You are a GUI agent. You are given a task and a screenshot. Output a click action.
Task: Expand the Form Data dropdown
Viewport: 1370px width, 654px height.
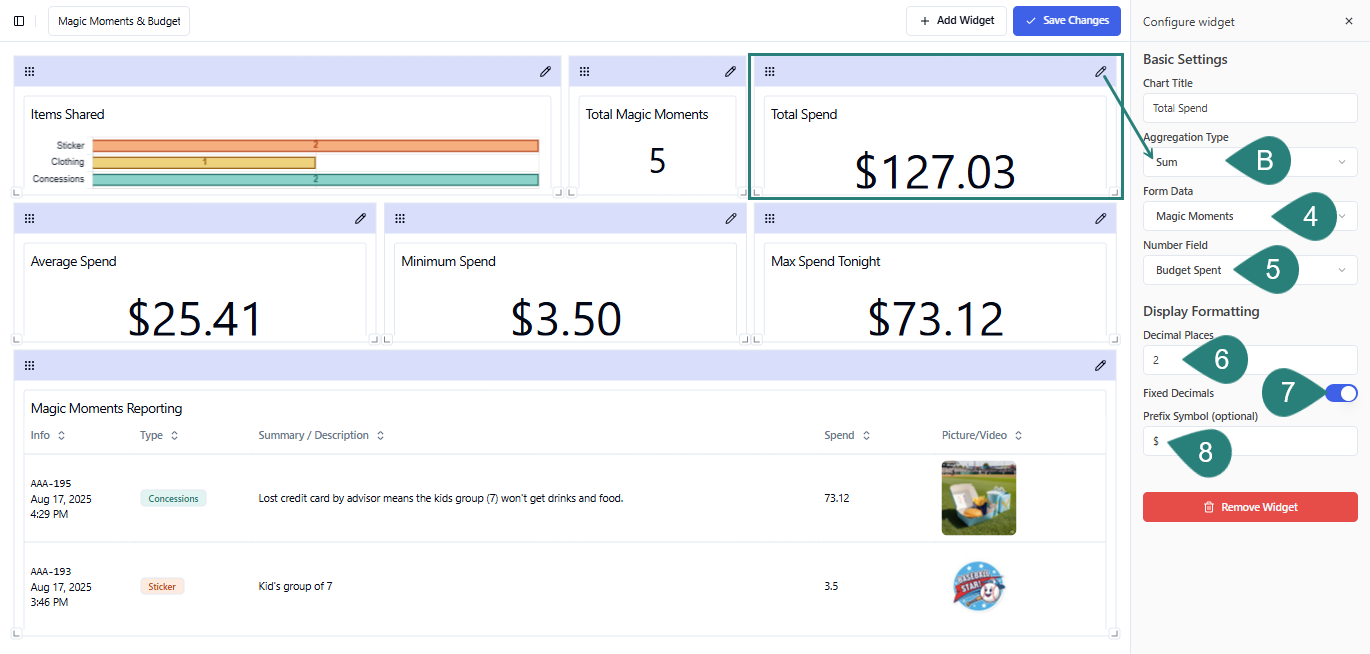tap(1346, 216)
